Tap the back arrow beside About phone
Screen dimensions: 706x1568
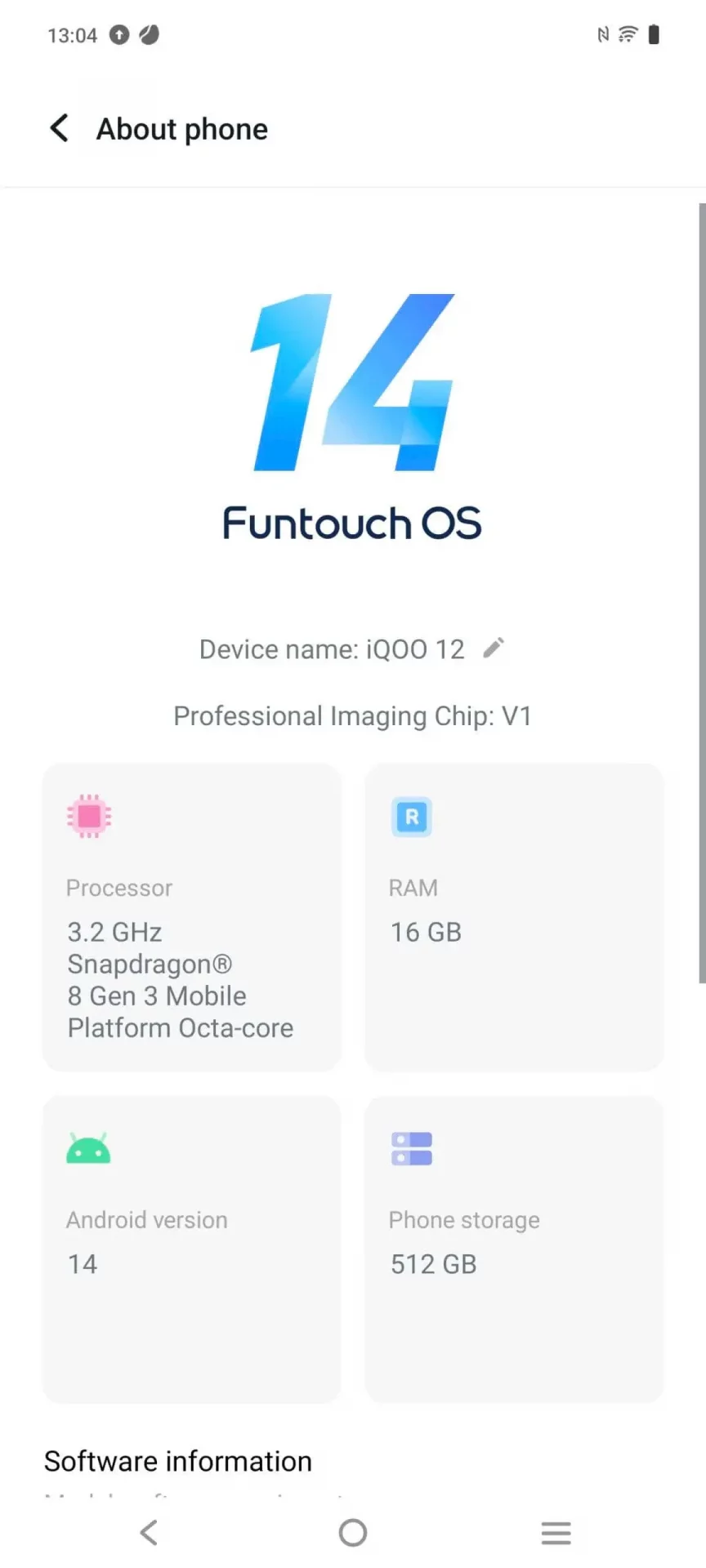click(x=60, y=128)
